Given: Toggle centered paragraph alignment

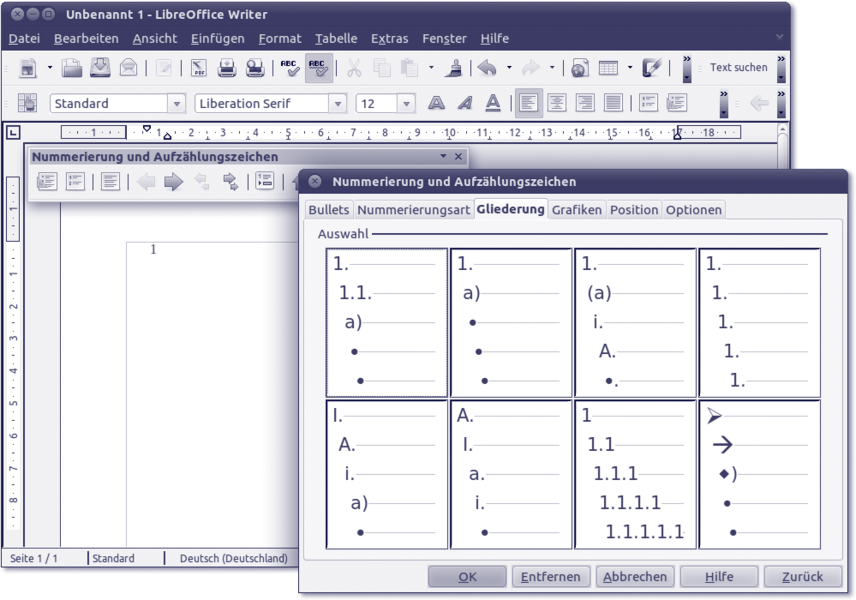Looking at the screenshot, I should click(556, 103).
